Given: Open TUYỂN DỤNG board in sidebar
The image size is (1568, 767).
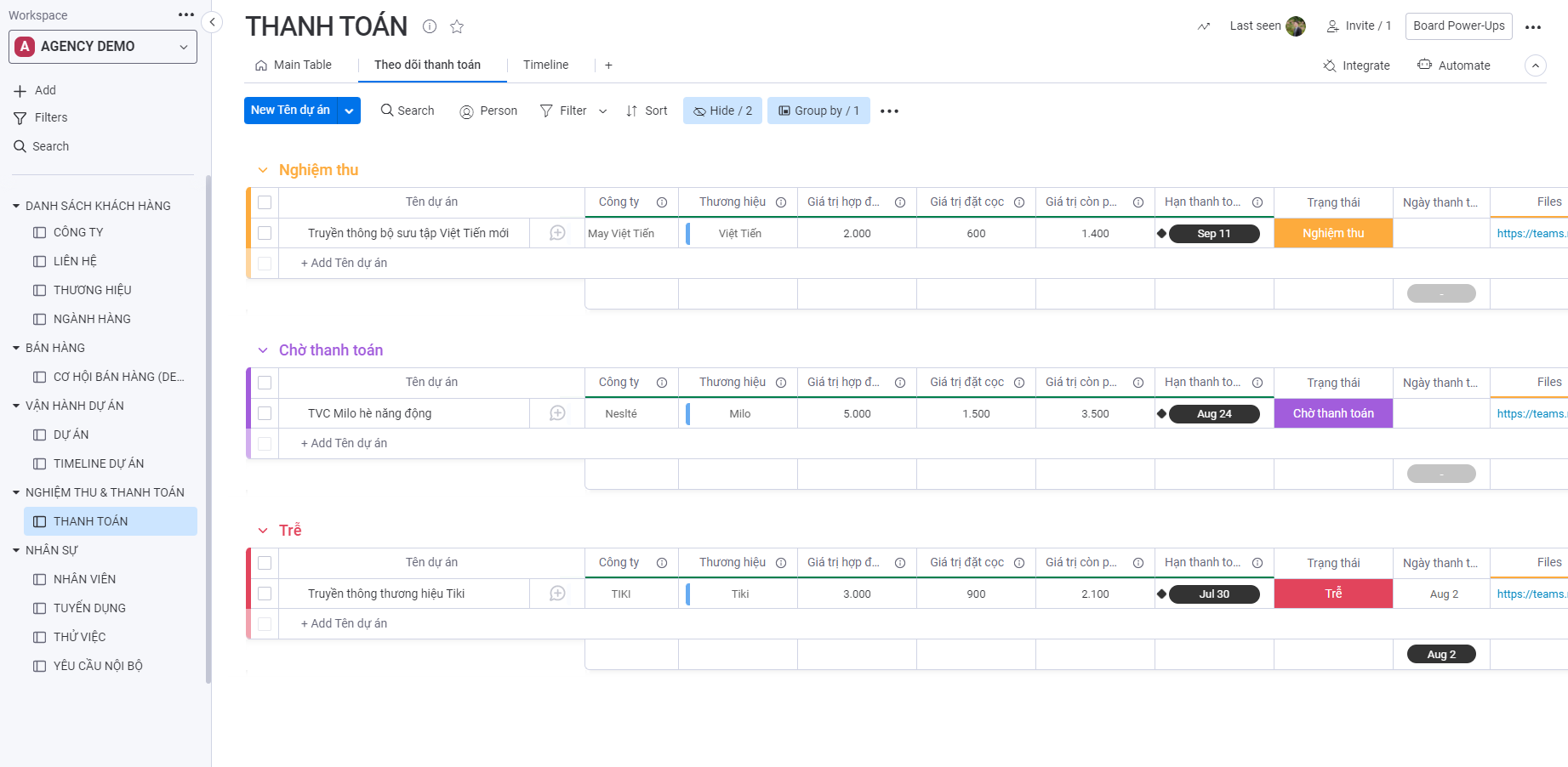Looking at the screenshot, I should 89,608.
